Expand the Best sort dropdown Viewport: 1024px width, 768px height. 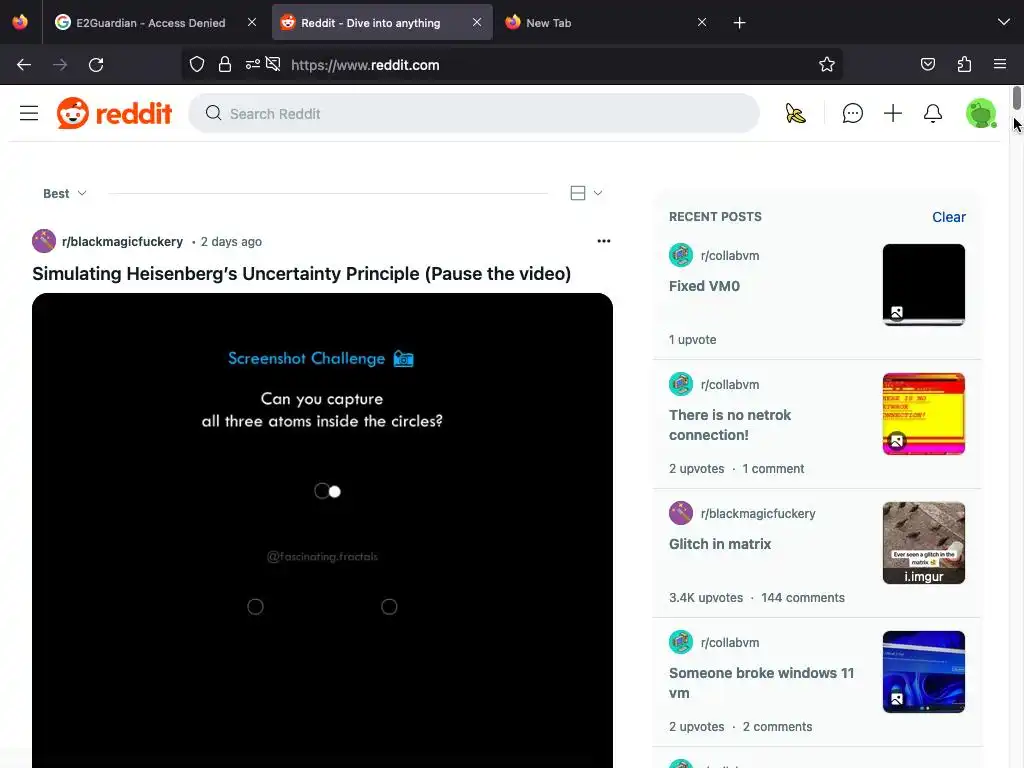(65, 193)
